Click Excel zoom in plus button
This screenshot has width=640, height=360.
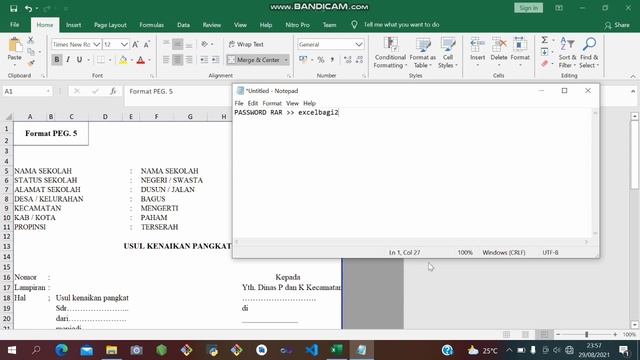[615, 334]
